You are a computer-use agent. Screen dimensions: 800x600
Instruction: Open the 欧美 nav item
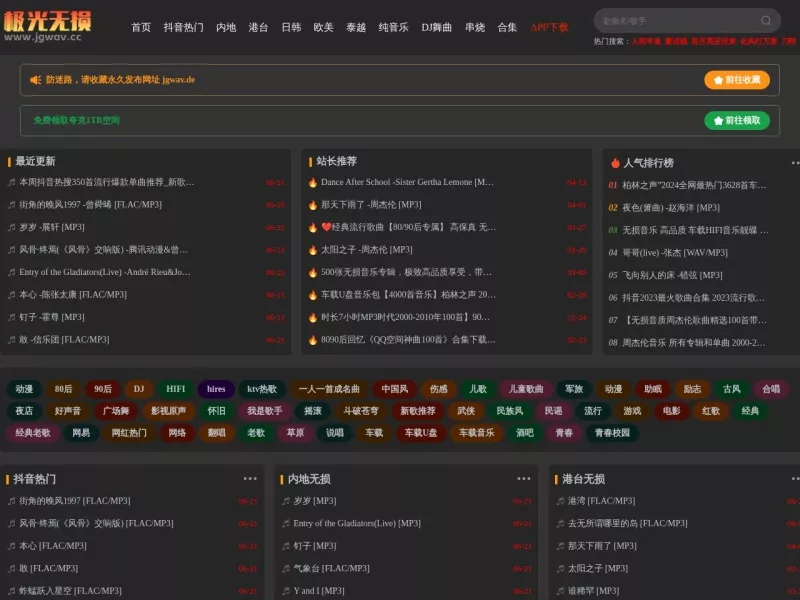[x=323, y=27]
